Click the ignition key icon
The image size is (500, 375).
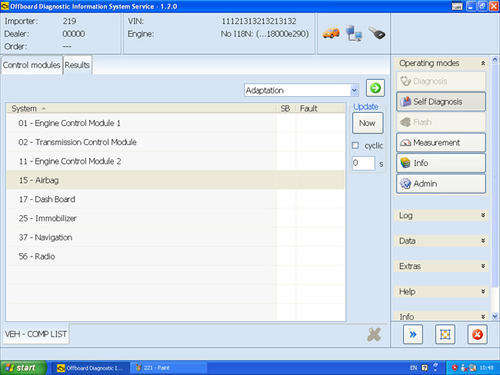click(377, 33)
